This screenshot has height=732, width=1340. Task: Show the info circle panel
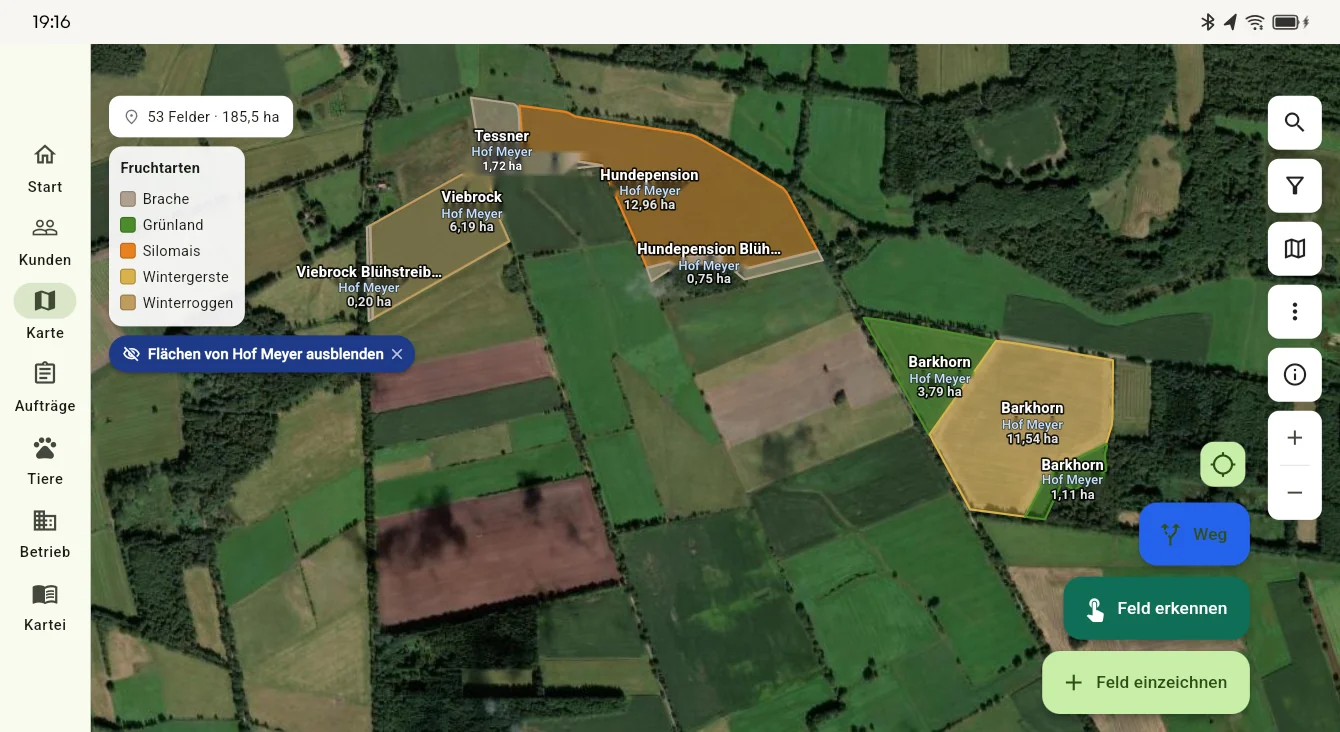(x=1294, y=375)
